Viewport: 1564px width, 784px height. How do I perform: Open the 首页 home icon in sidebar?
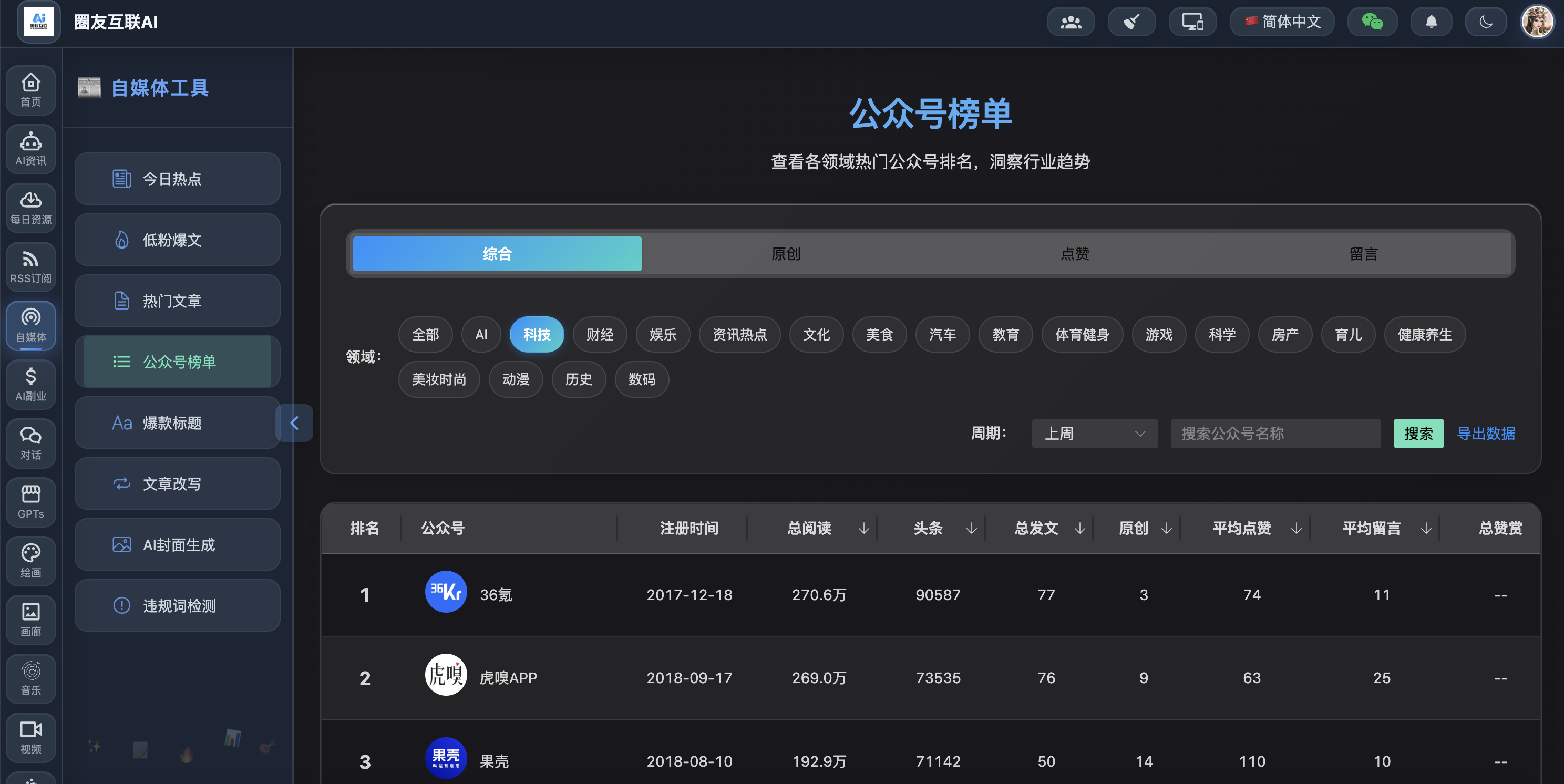pyautogui.click(x=31, y=90)
